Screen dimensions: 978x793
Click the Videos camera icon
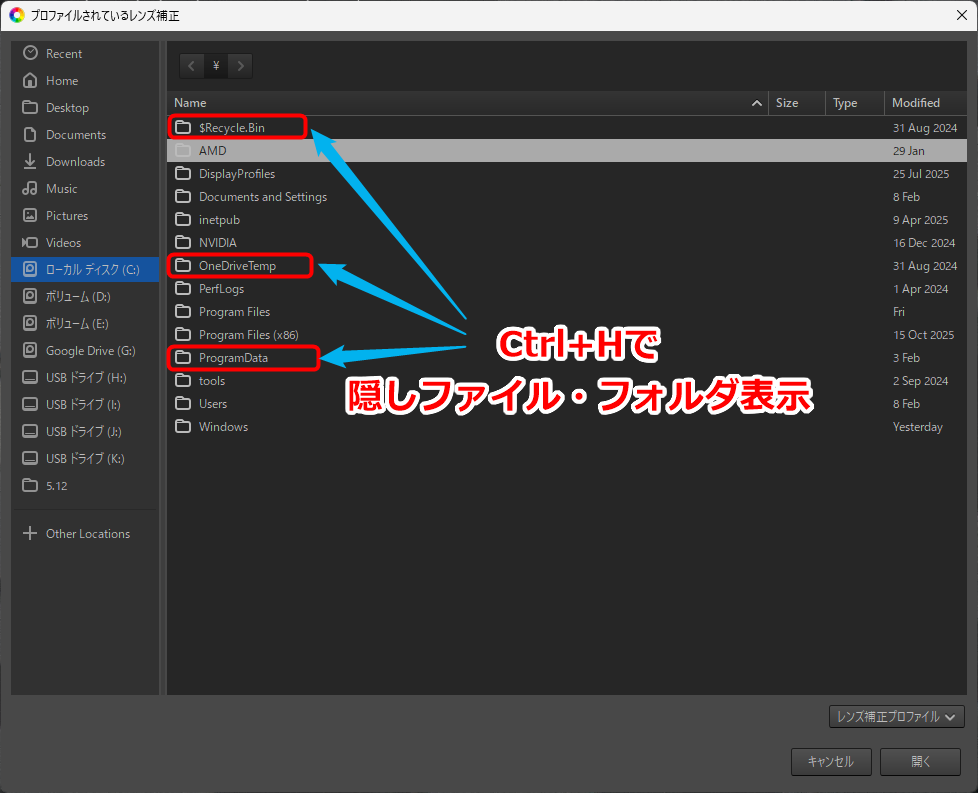coord(30,242)
